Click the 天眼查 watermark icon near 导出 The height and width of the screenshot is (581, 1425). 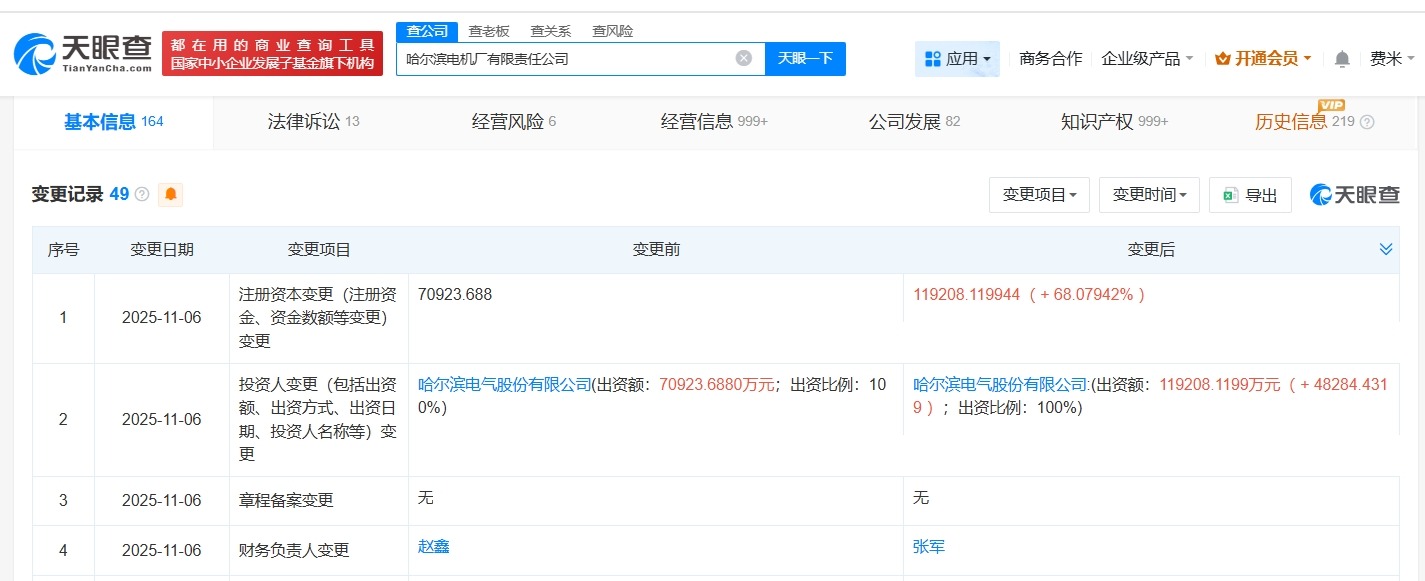click(1322, 194)
